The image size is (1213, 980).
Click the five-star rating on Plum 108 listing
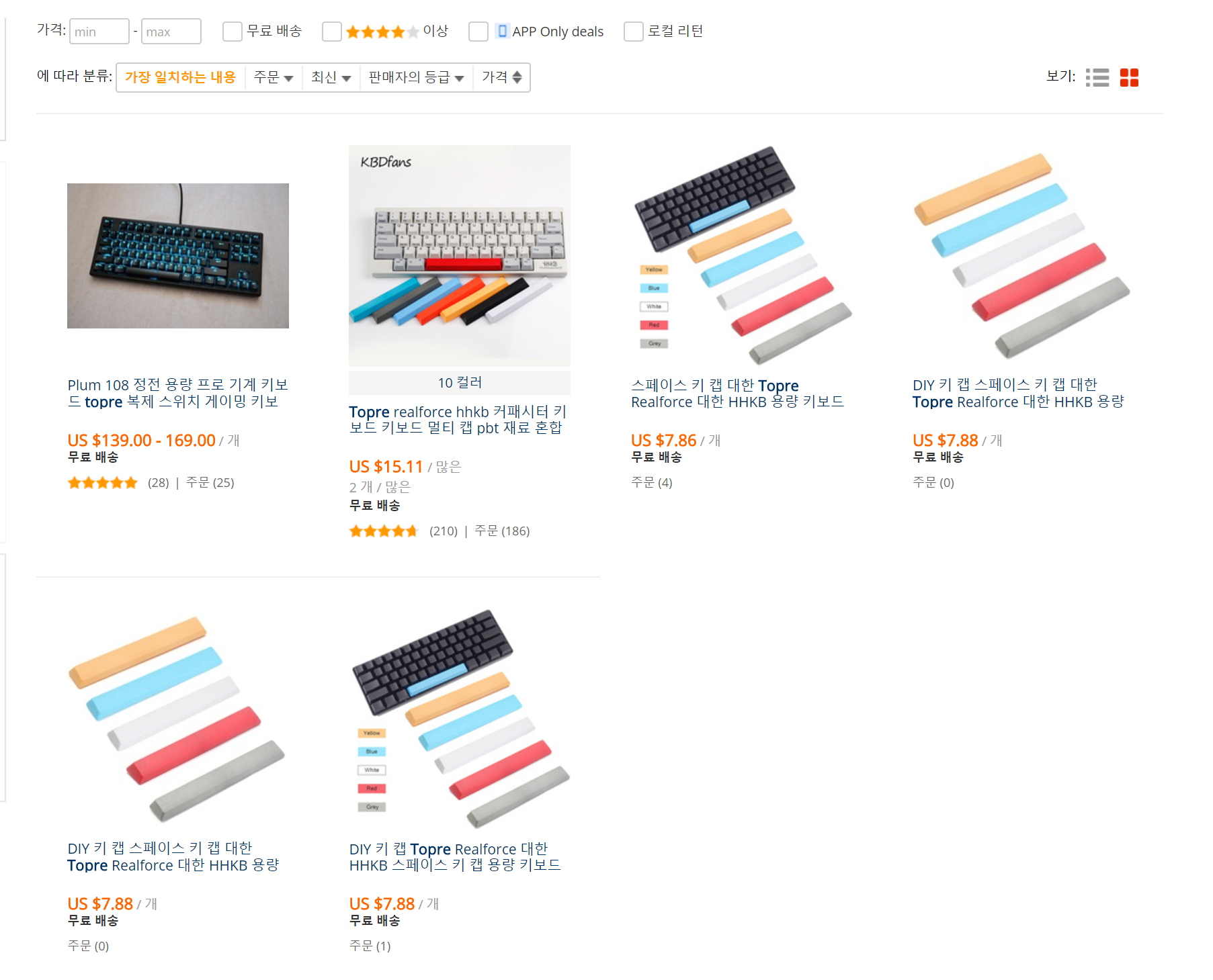(103, 482)
